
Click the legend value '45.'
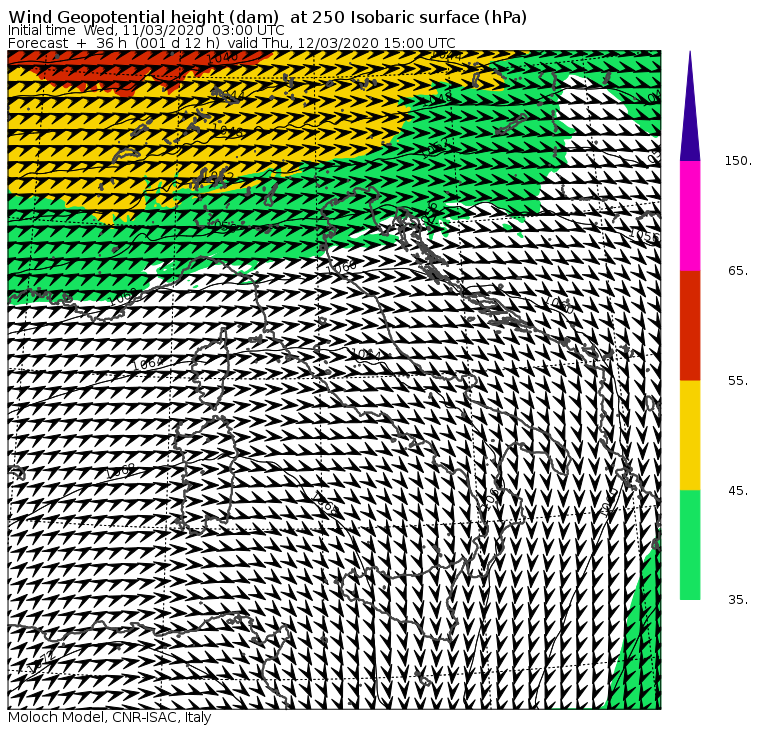[x=738, y=491]
